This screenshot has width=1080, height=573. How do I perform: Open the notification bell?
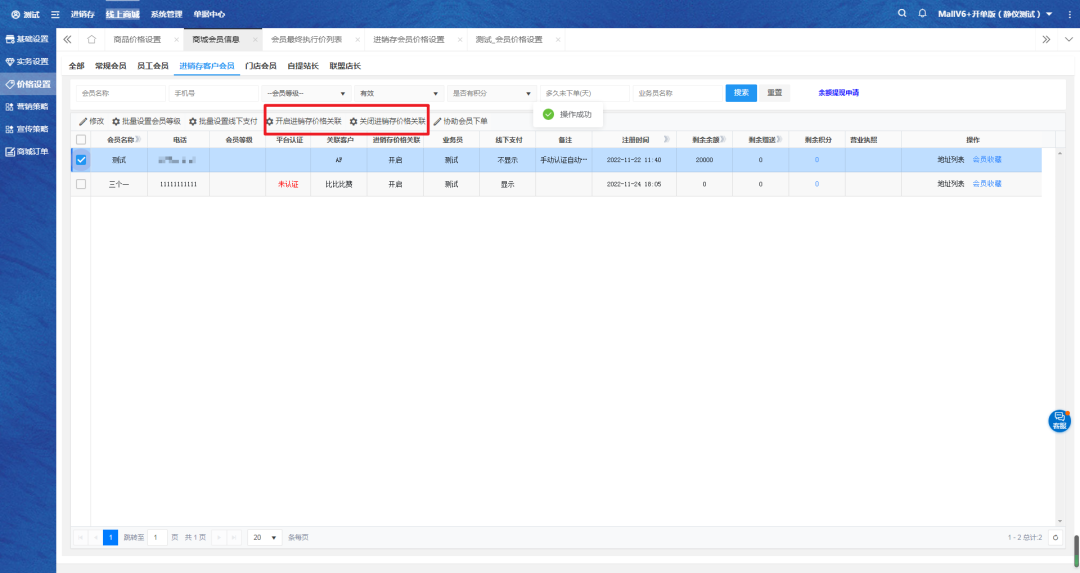point(922,14)
